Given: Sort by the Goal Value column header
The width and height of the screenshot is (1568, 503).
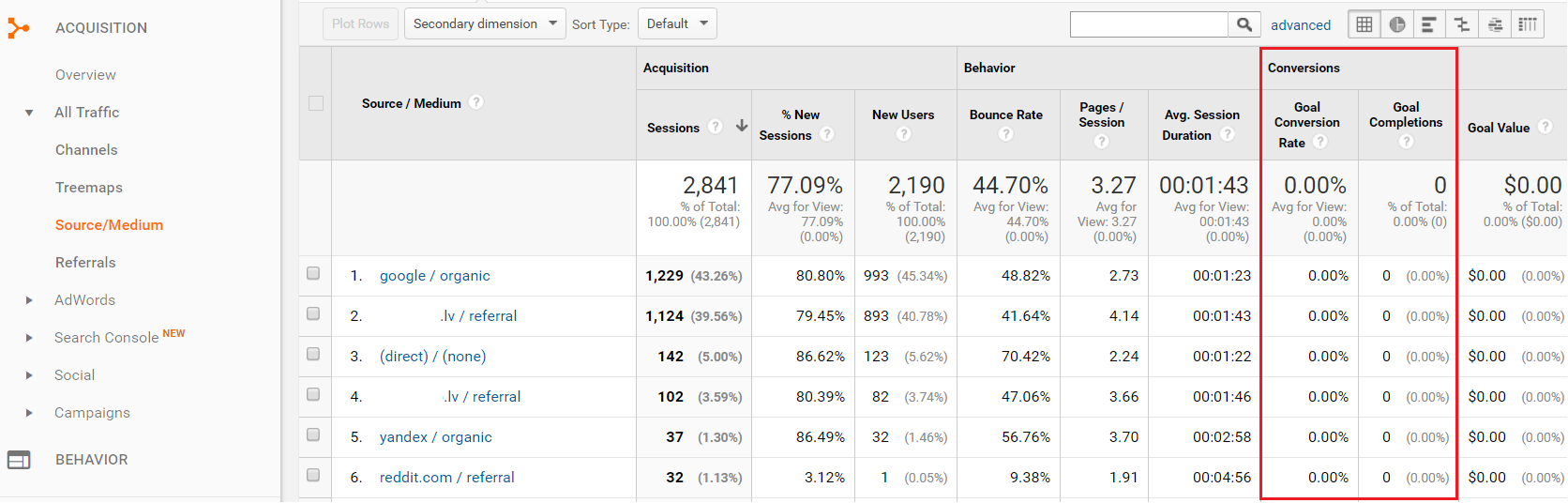Looking at the screenshot, I should 1499,128.
